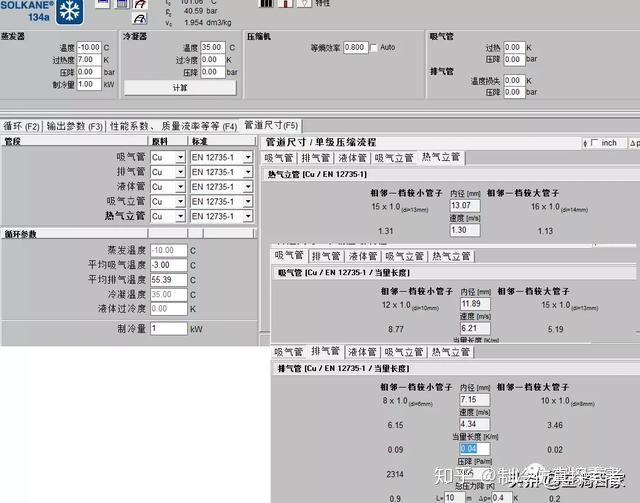Click the 原料 column header
Image resolution: width=640 pixels, height=503 pixels.
coord(168,142)
